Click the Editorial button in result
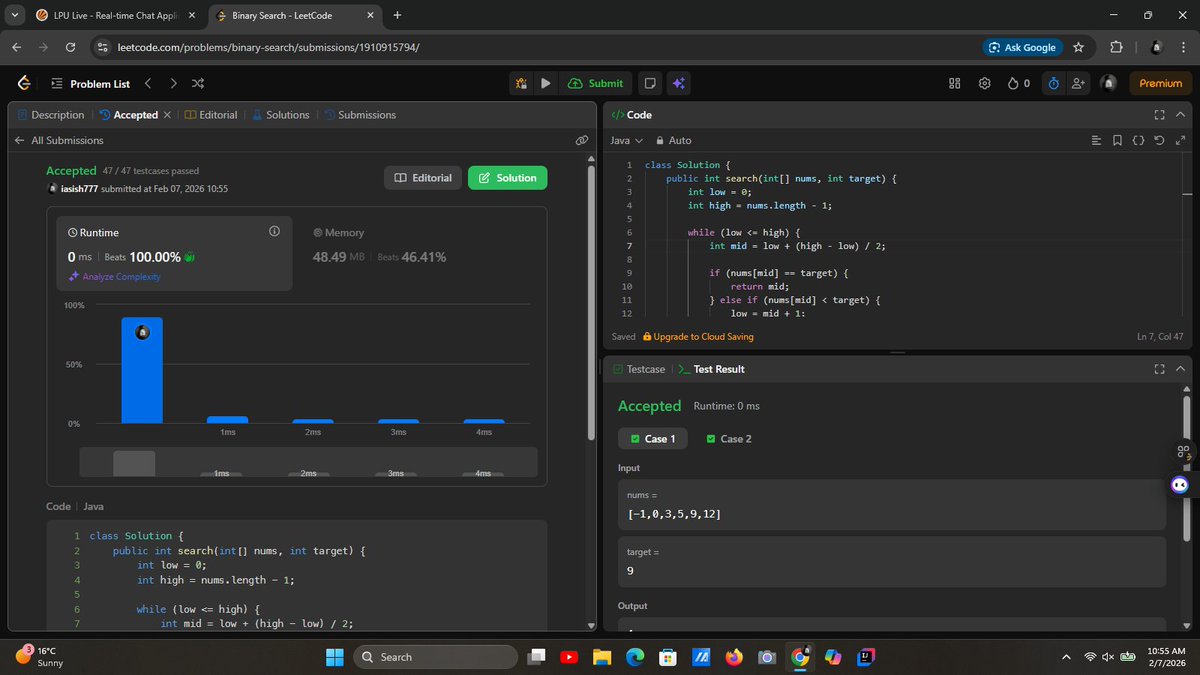The height and width of the screenshot is (675, 1200). 423,178
